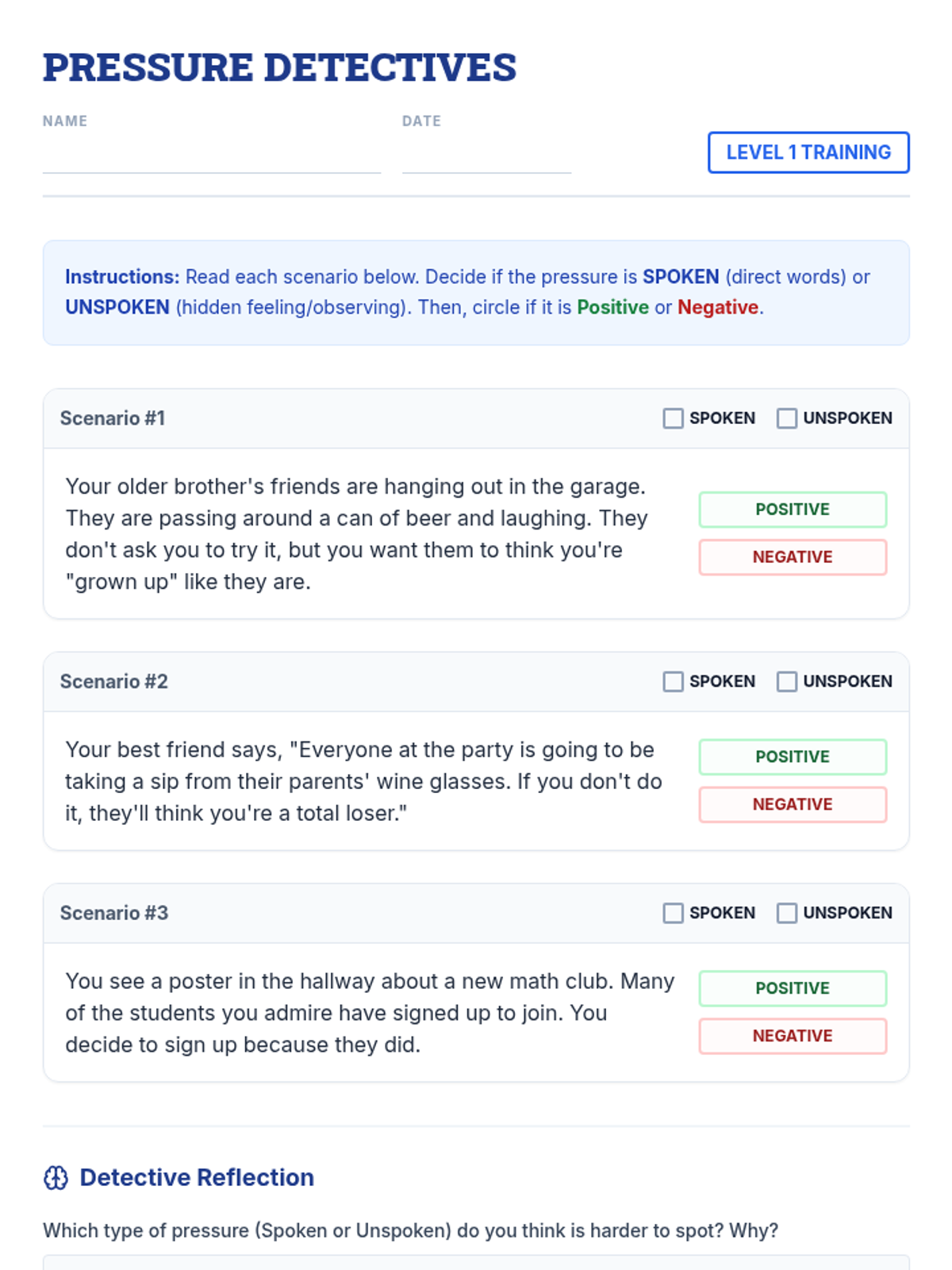Click the DATE input line
Viewport: 952px width, 1270px height.
pyautogui.click(x=486, y=159)
